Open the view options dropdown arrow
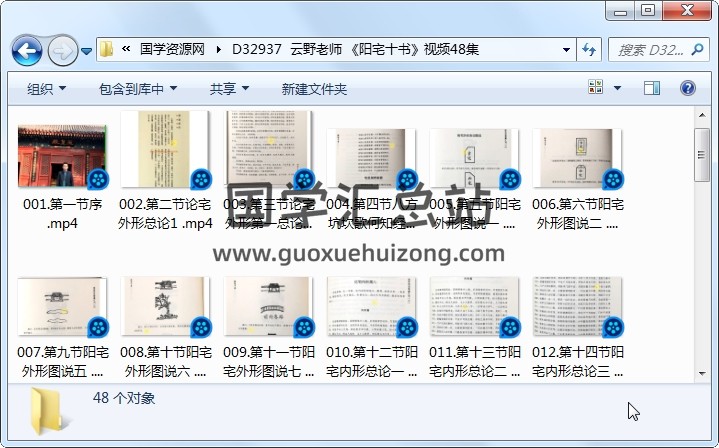Viewport: 719px width, 448px height. point(617,88)
